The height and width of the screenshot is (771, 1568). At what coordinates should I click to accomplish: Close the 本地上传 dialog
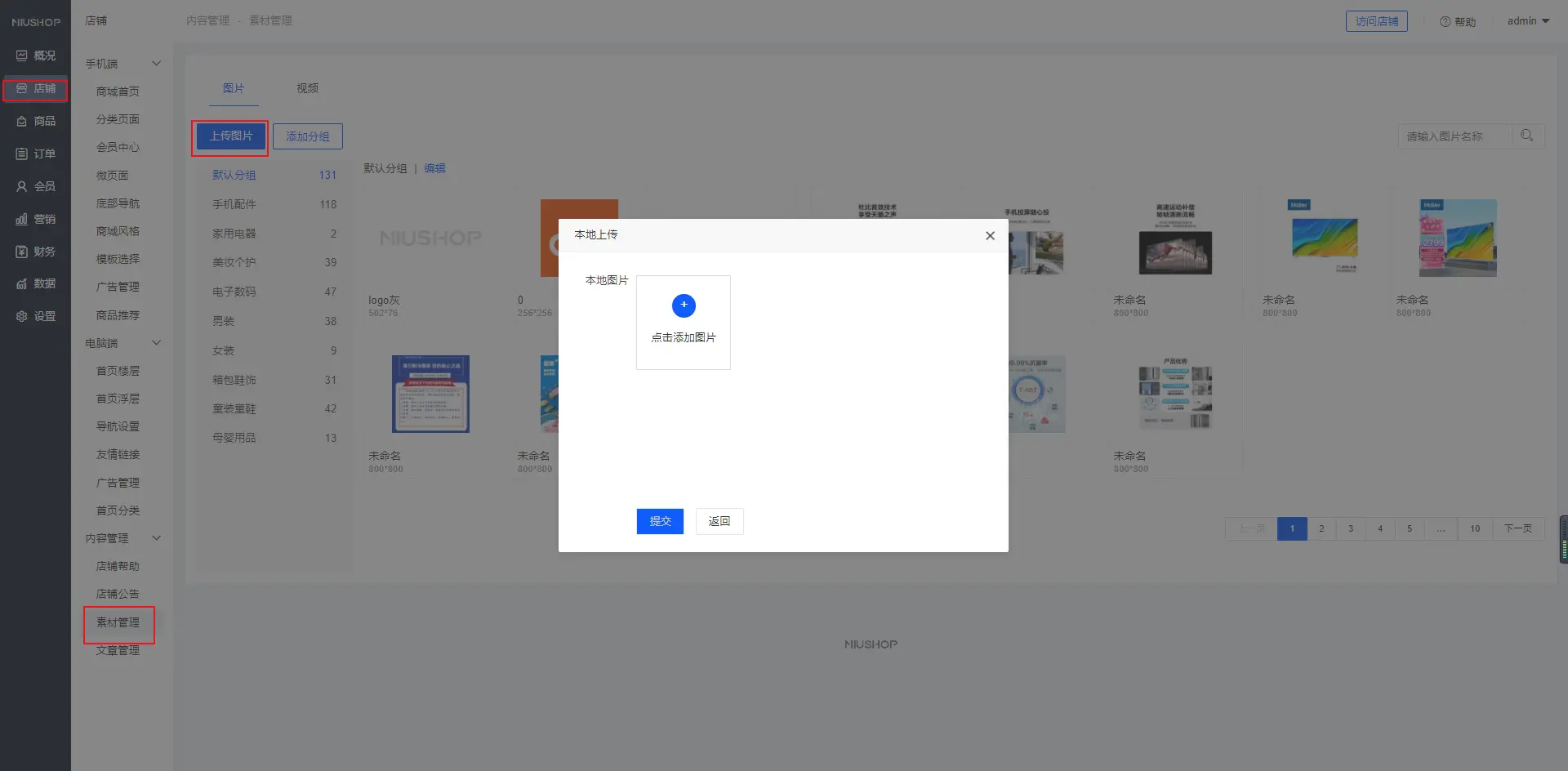tap(990, 235)
